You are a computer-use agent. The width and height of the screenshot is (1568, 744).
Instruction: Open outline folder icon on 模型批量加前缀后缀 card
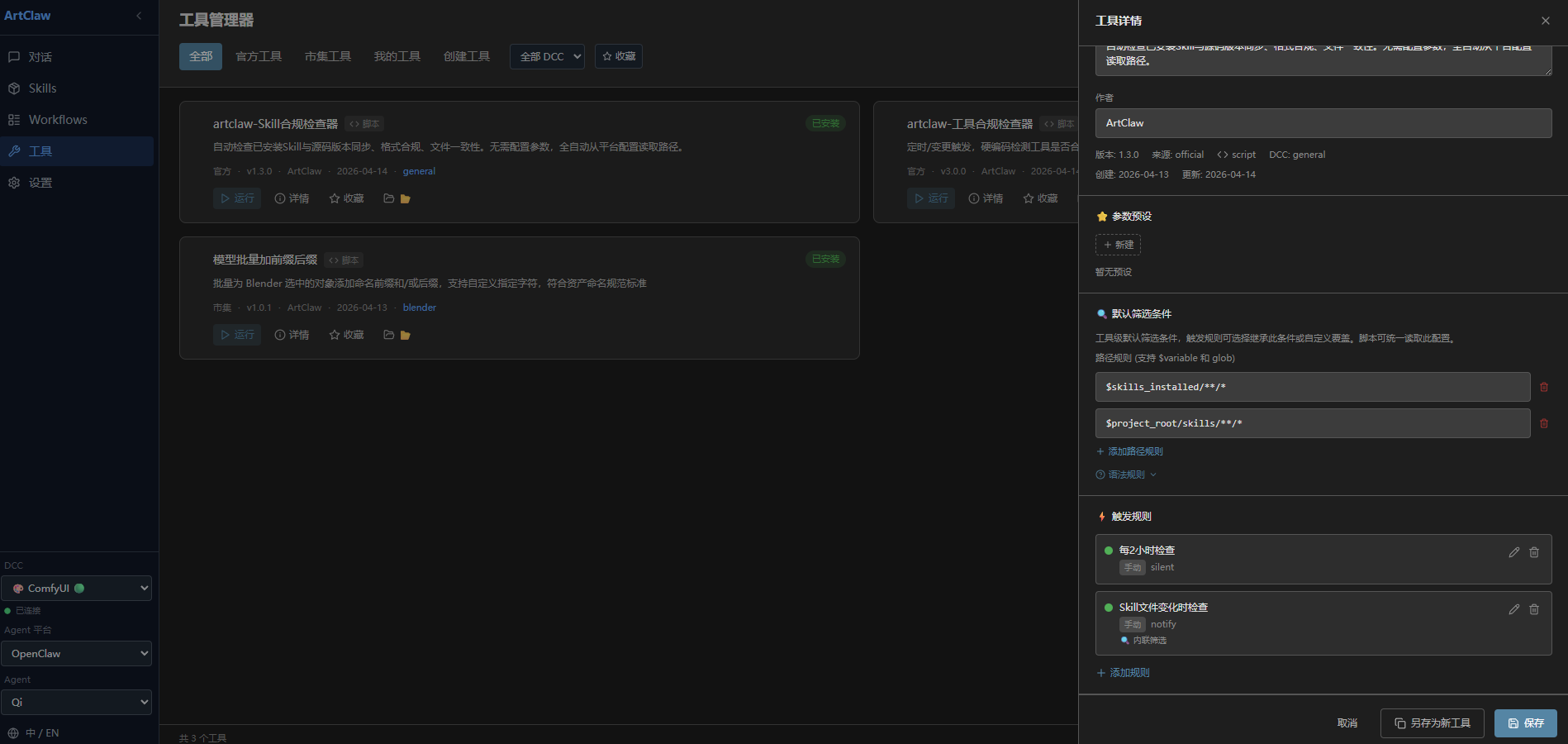click(x=388, y=335)
